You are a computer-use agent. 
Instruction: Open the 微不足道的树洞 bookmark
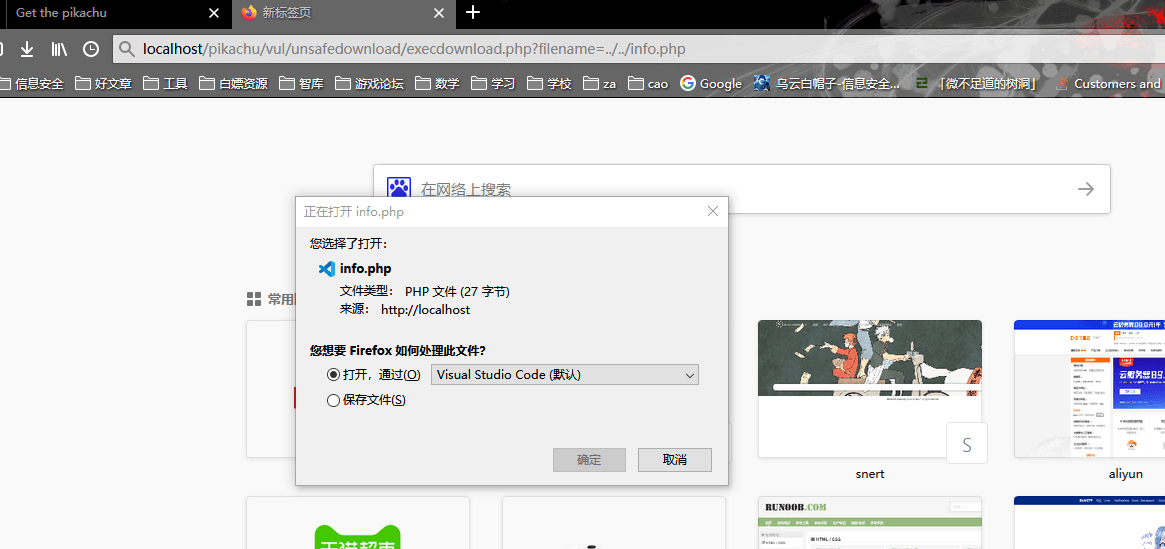pyautogui.click(x=977, y=83)
